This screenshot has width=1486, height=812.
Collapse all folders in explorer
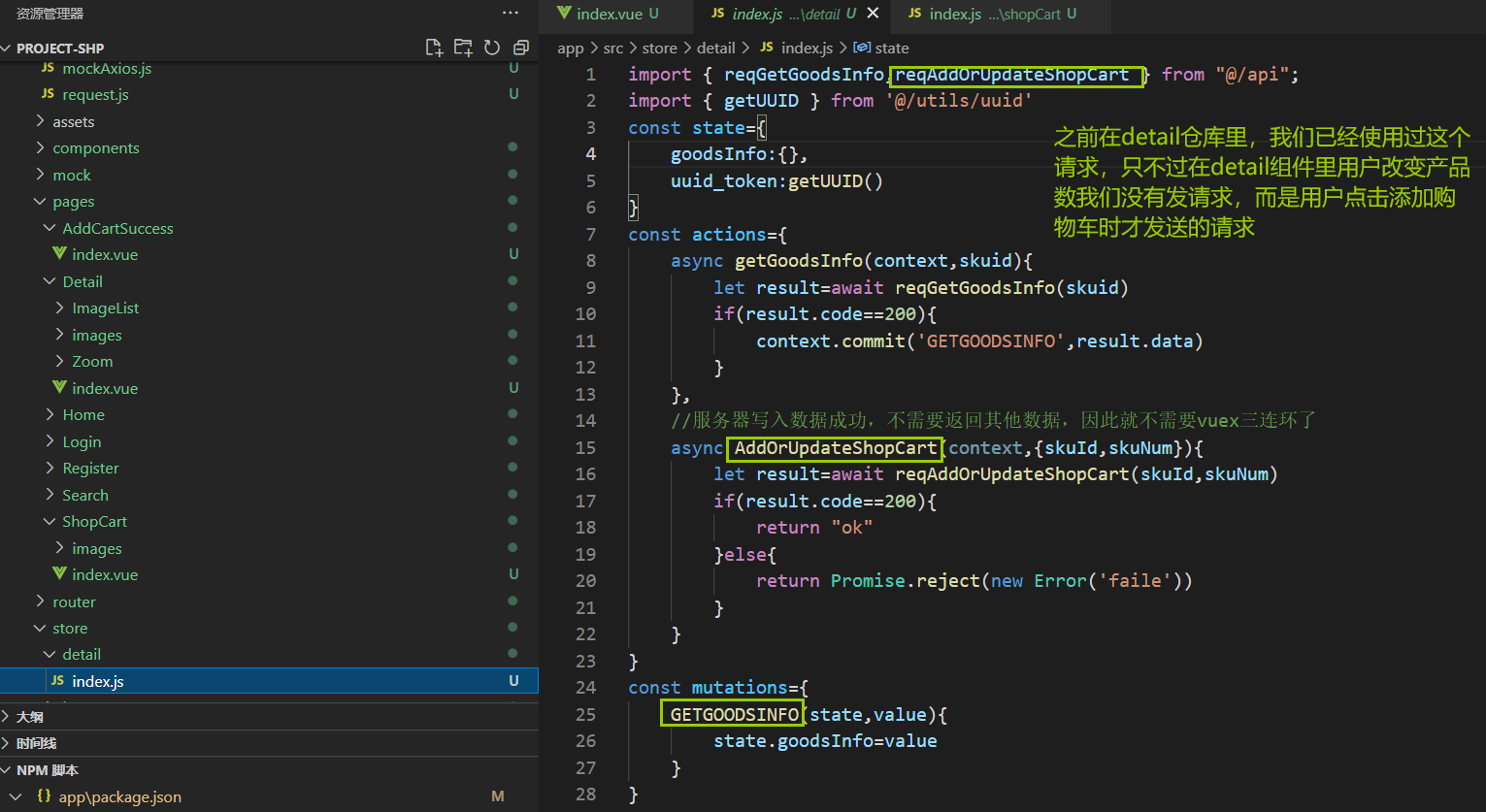coord(521,48)
